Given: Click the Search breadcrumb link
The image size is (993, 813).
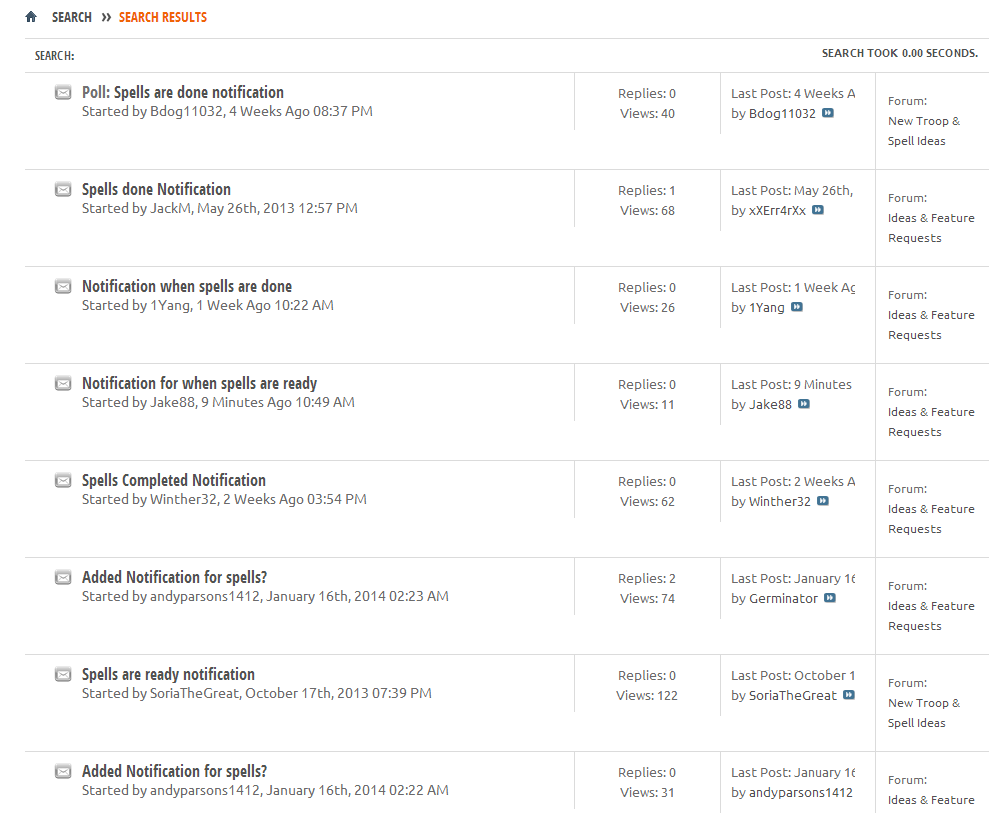Looking at the screenshot, I should 71,17.
